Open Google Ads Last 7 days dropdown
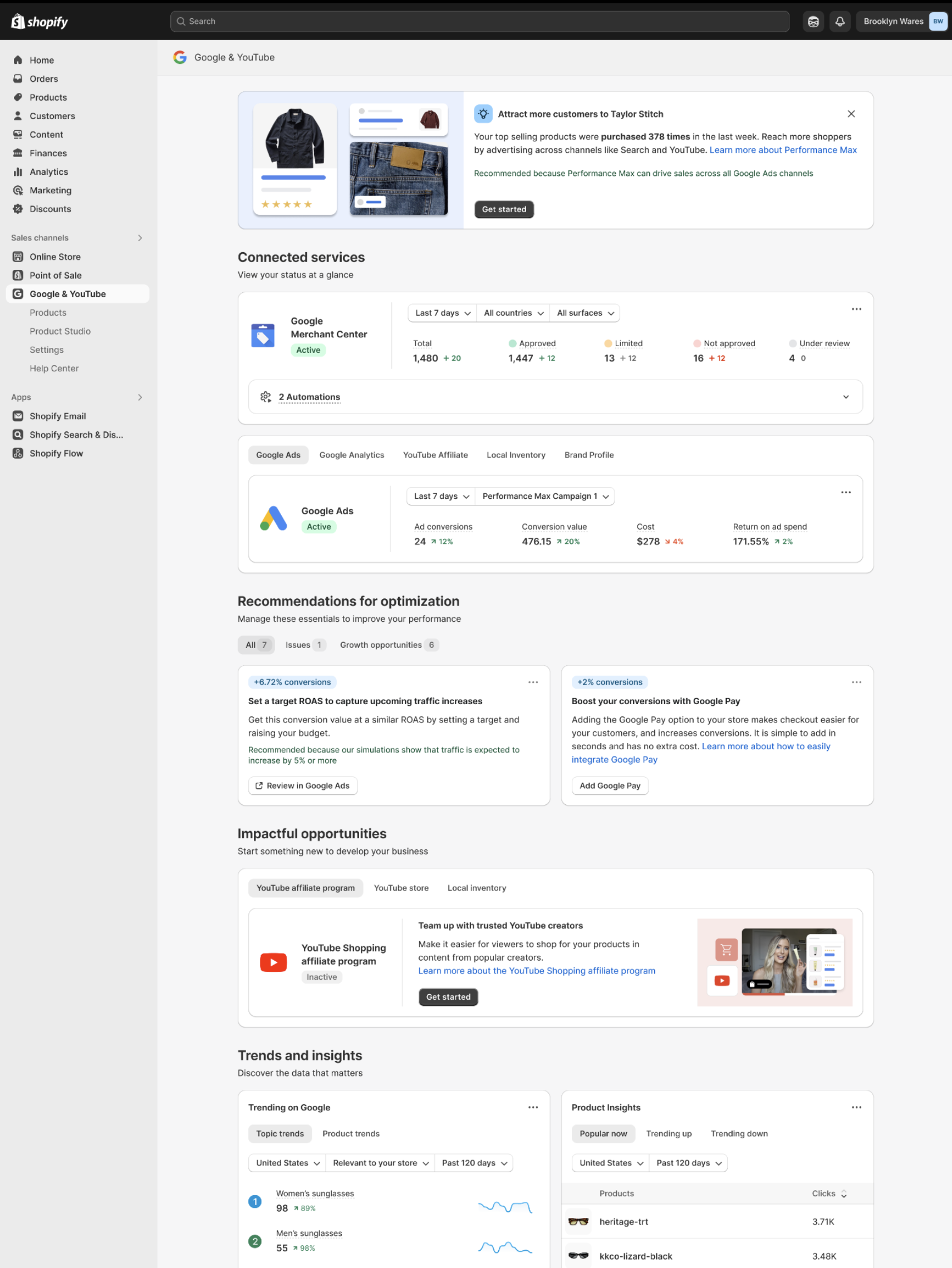952x1268 pixels. (441, 497)
